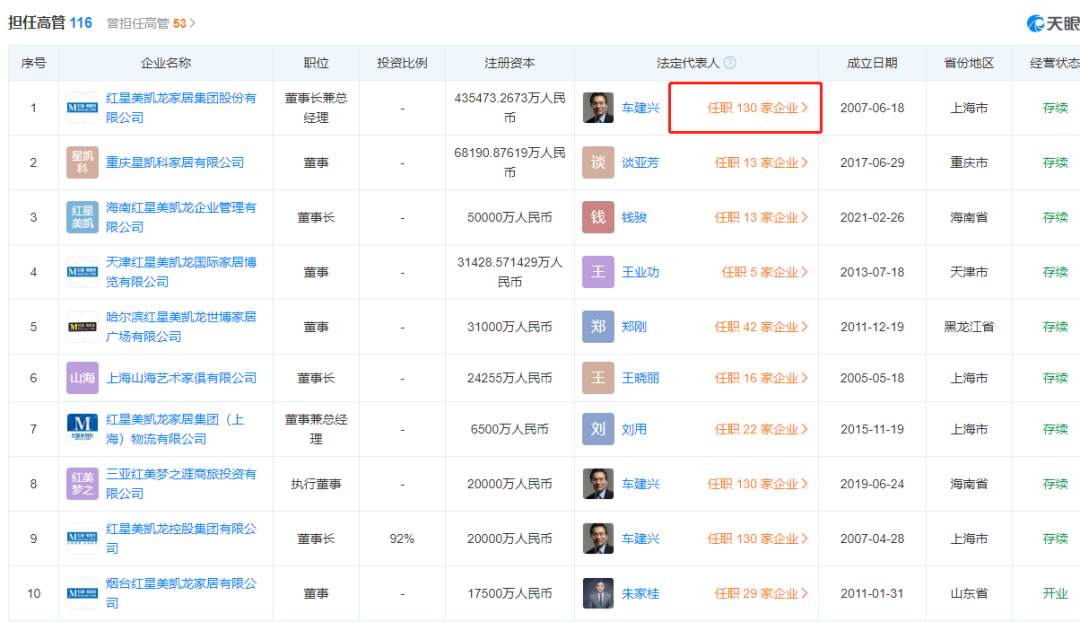This screenshot has height=622, width=1080.
Task: Expand 任职 5 家企业 for 王业功
Action: (x=764, y=272)
